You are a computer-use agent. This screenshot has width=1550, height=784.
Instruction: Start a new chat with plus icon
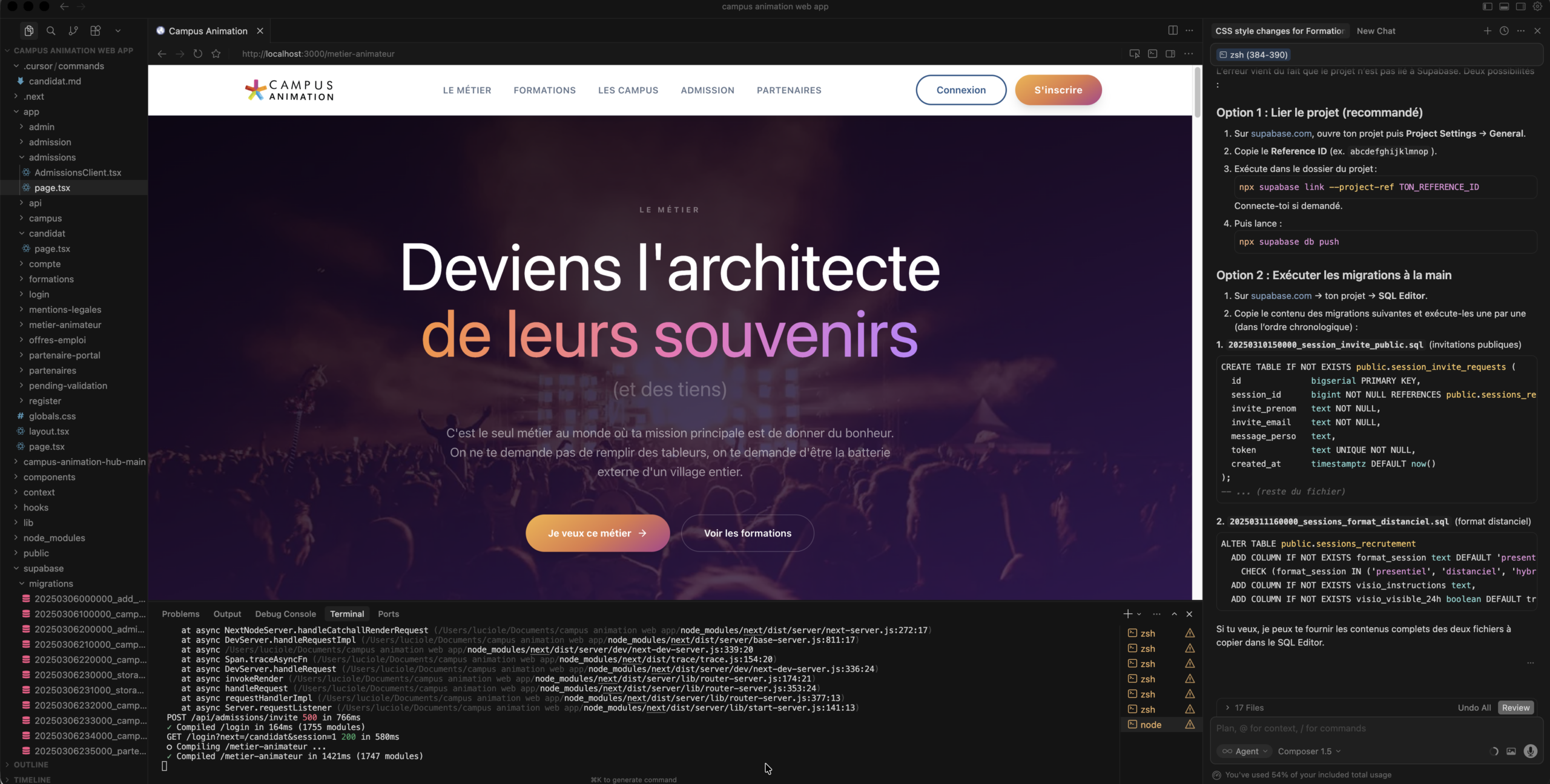coord(1487,31)
